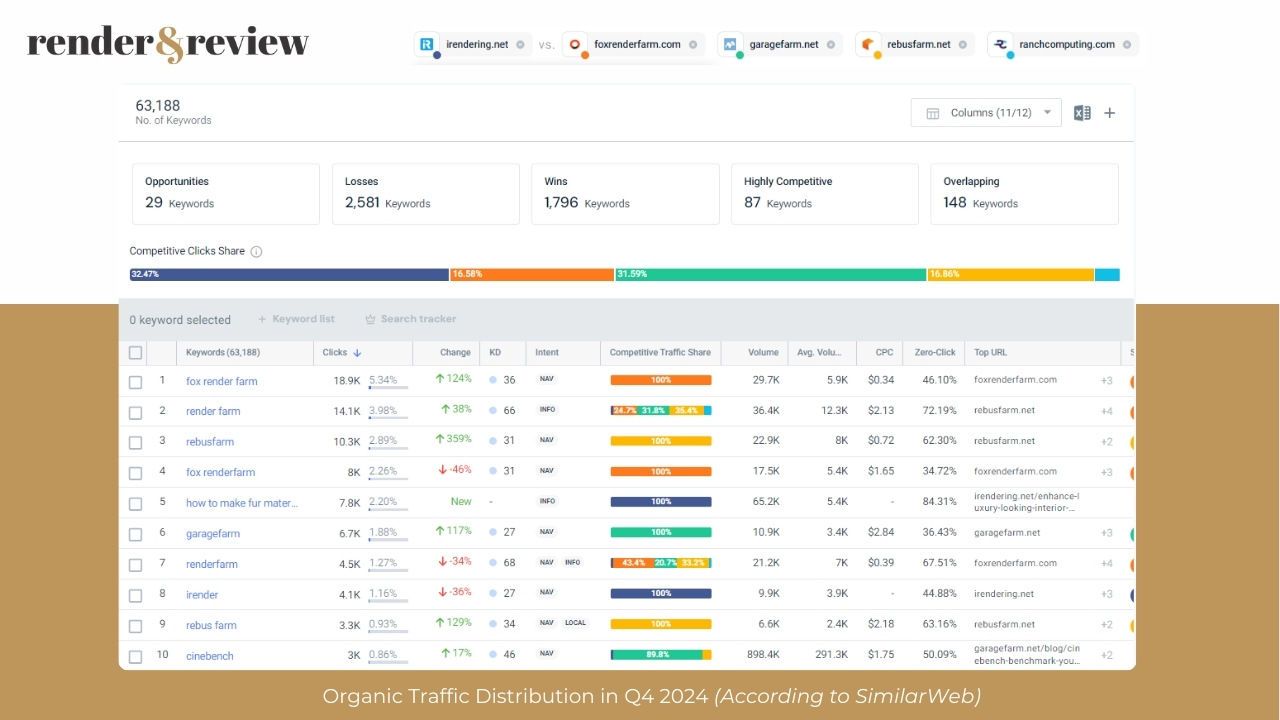Select the Wins keywords card
Image resolution: width=1280 pixels, height=720 pixels.
point(625,194)
